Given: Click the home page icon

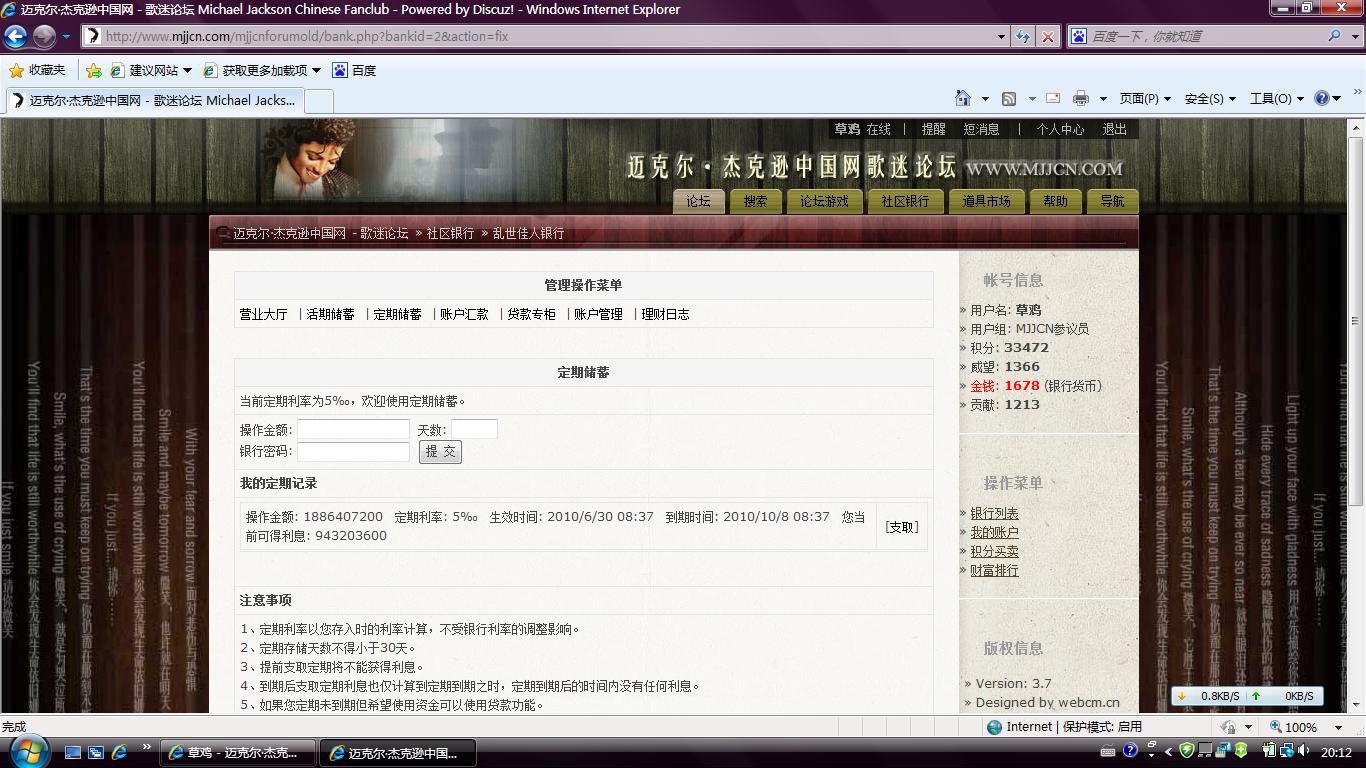Looking at the screenshot, I should point(962,98).
